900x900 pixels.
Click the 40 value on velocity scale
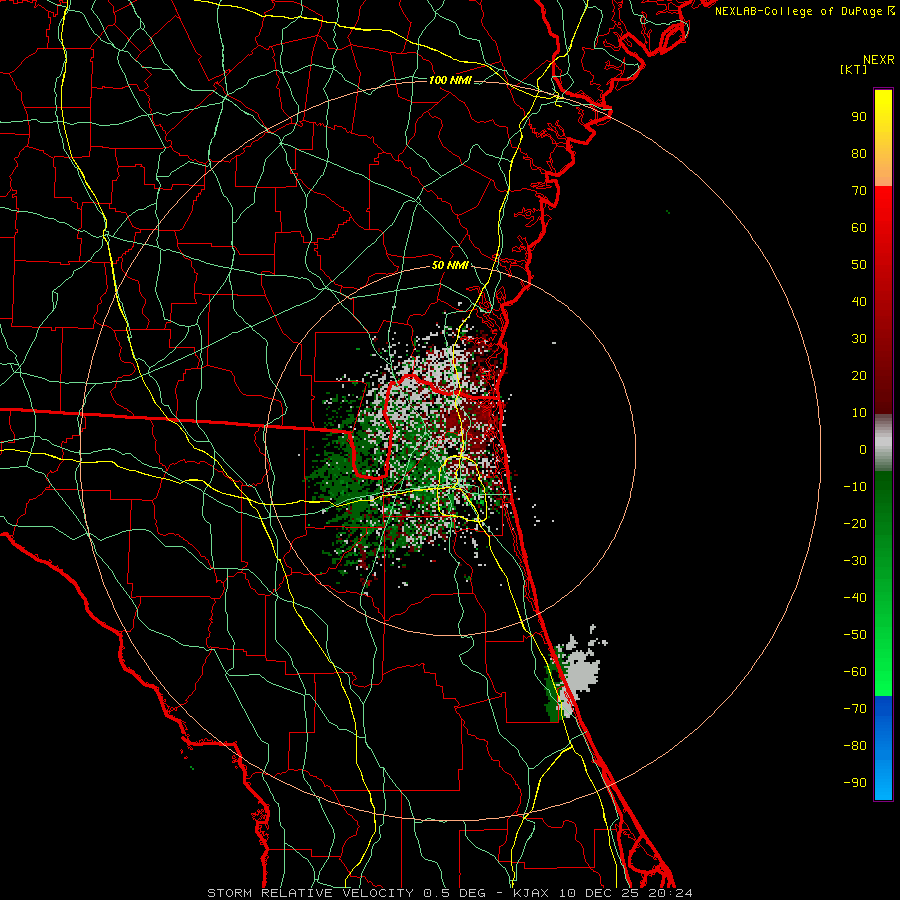[859, 302]
